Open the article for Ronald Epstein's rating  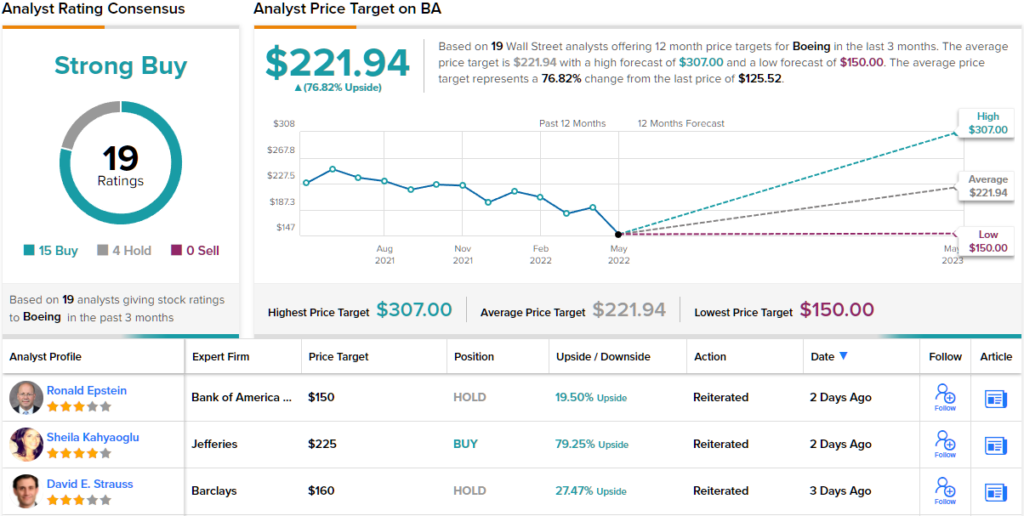click(995, 398)
